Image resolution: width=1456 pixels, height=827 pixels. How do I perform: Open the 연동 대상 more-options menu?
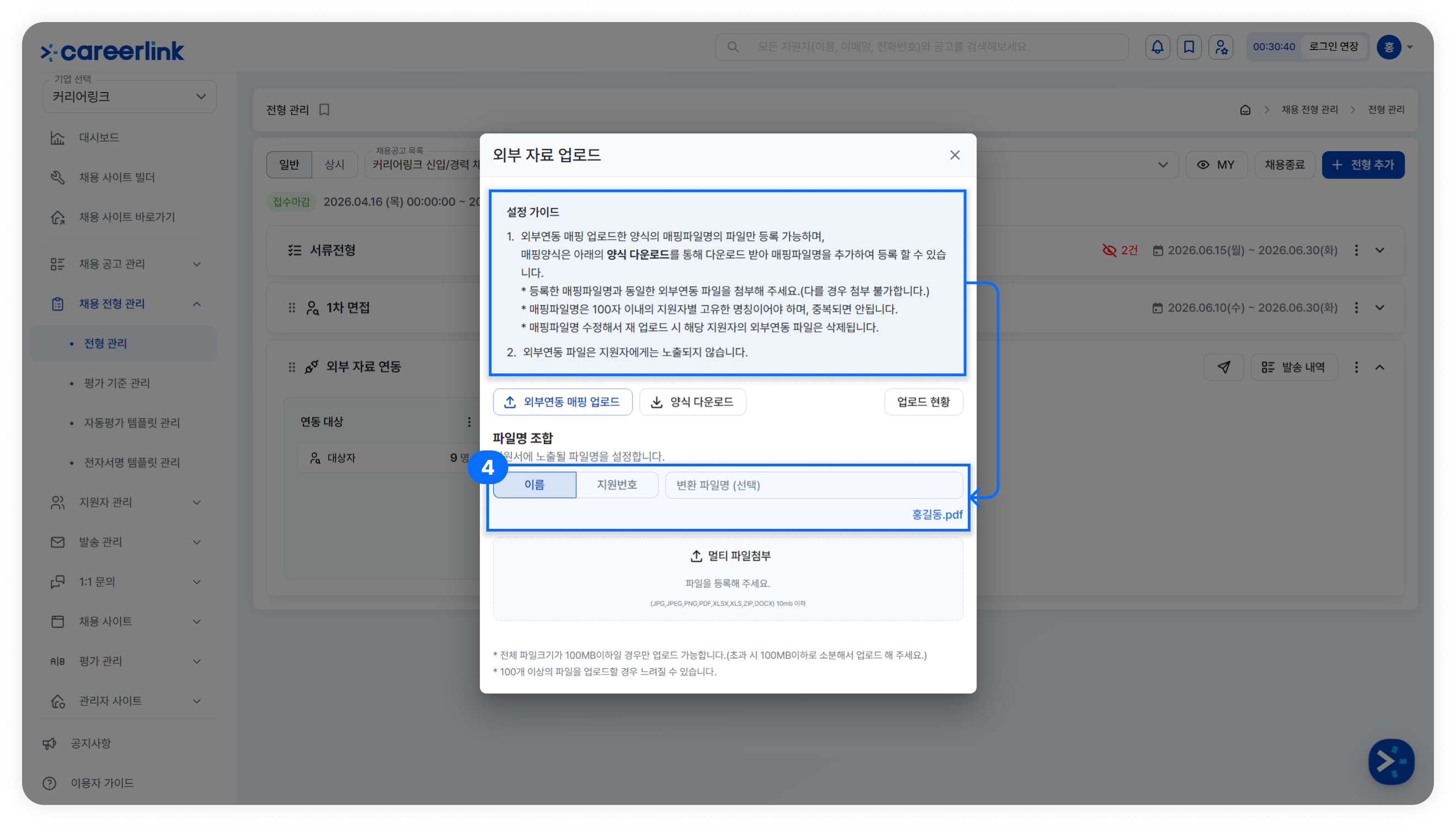coord(469,422)
